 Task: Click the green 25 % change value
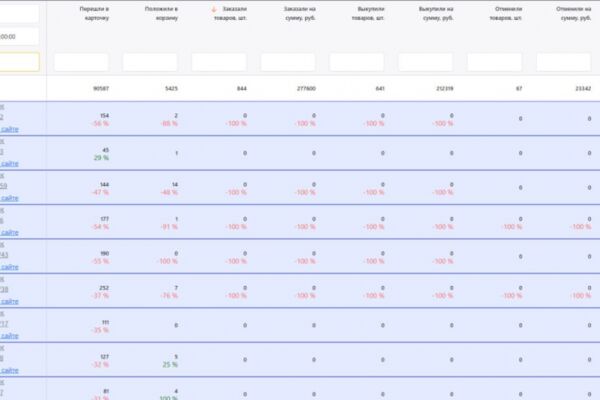pyautogui.click(x=170, y=365)
